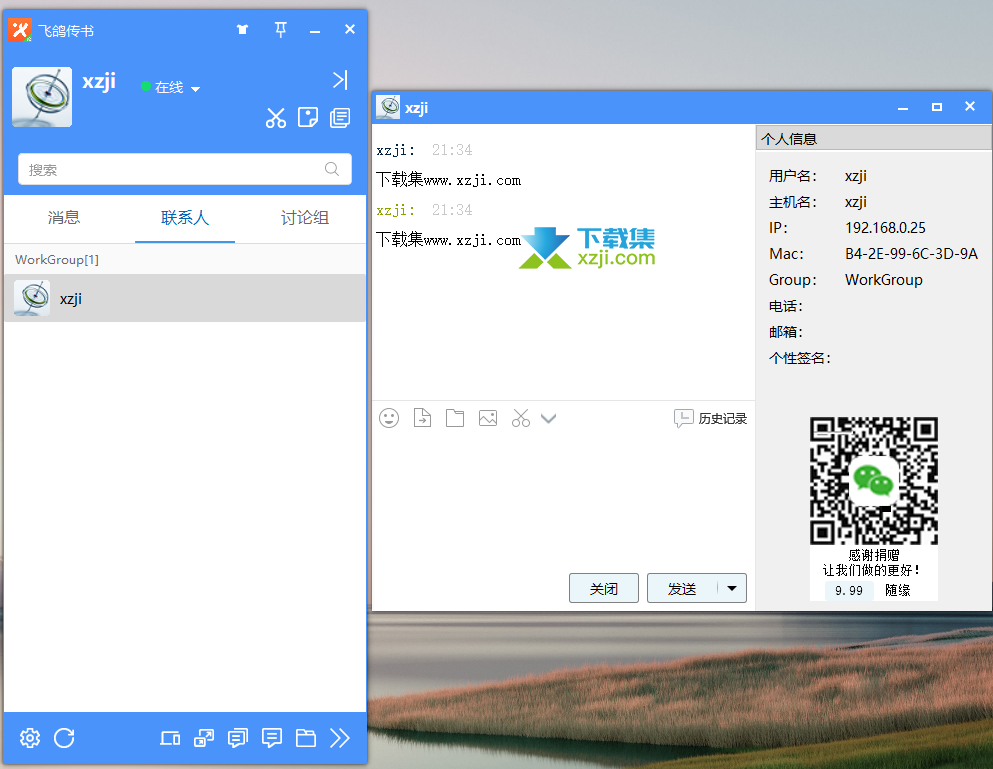The height and width of the screenshot is (769, 993).
Task: Click the 飞鸽传书 app logo
Action: point(20,30)
